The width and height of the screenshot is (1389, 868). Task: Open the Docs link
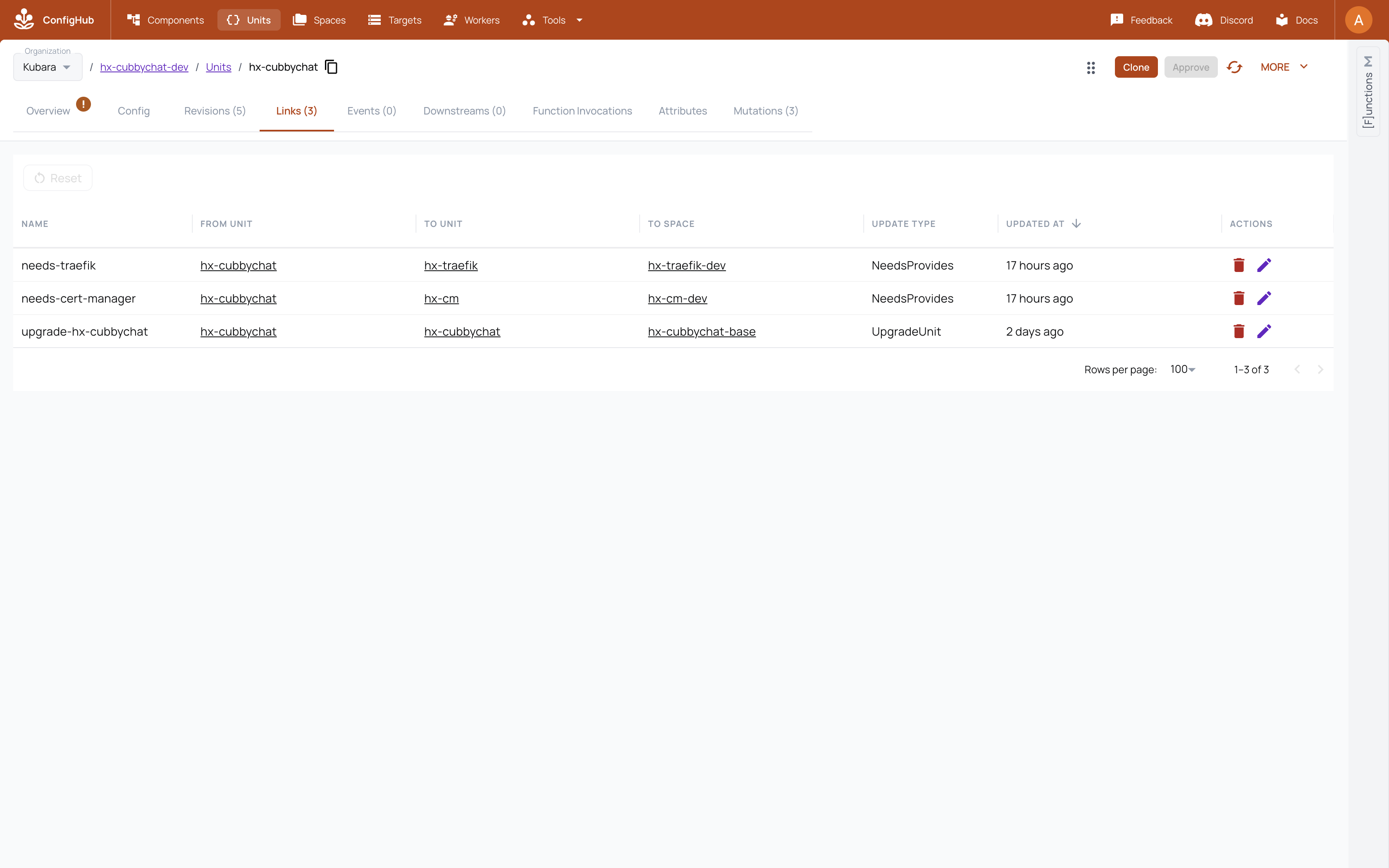click(x=1296, y=20)
